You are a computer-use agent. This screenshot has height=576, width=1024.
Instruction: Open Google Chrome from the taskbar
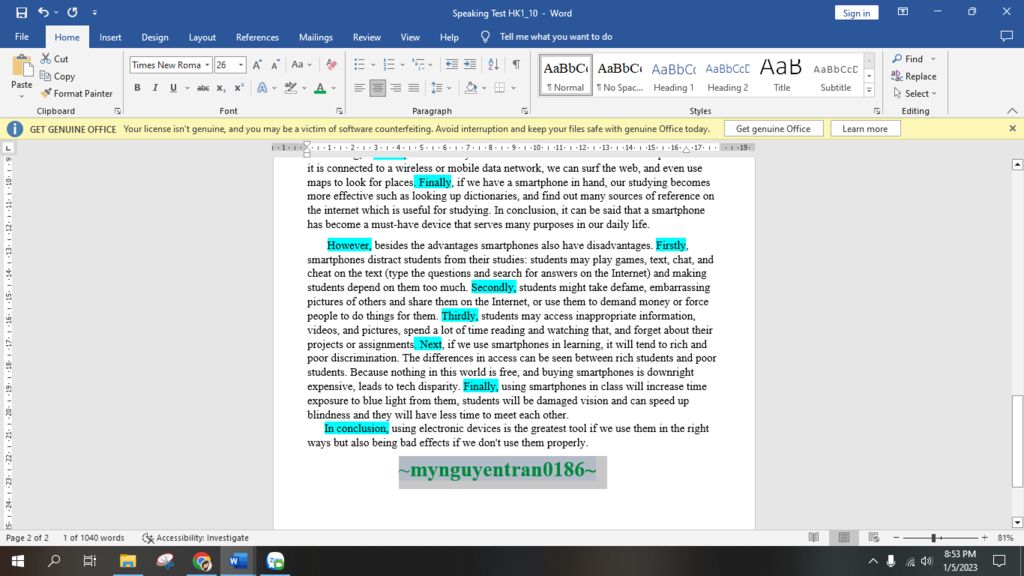tap(202, 561)
